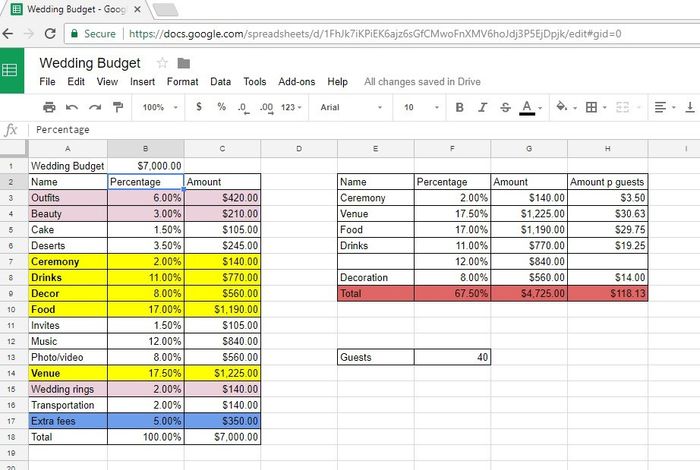Image resolution: width=700 pixels, height=470 pixels.
Task: Format as currency with dollar icon
Action: coord(199,107)
